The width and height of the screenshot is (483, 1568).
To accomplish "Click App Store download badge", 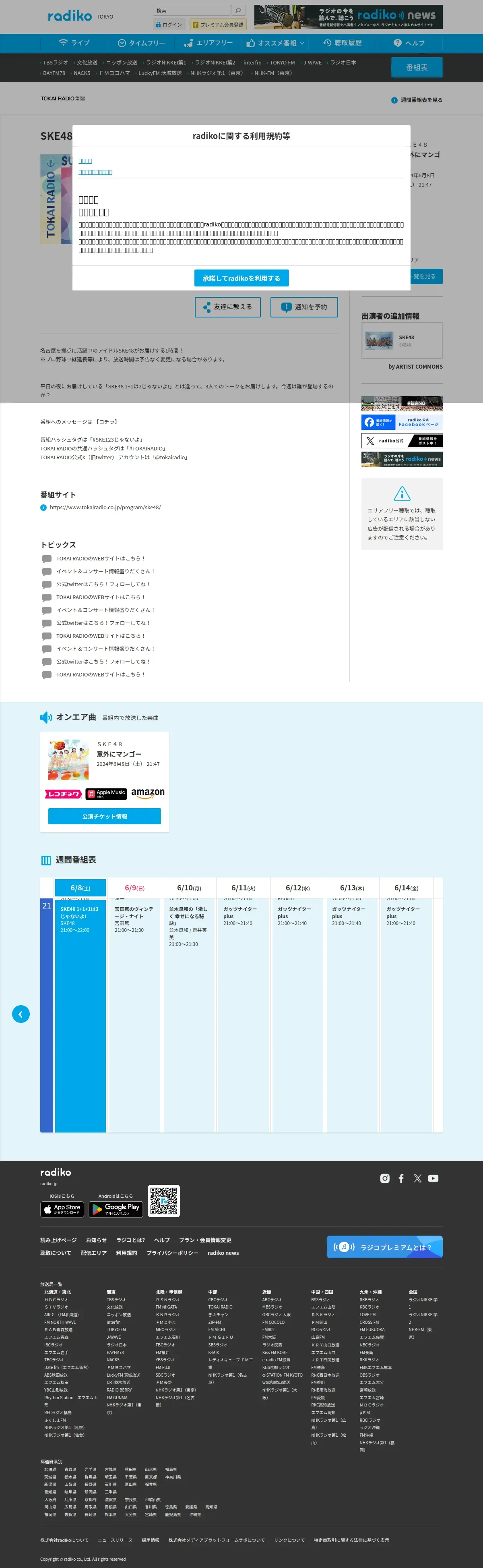I will coord(62,1209).
